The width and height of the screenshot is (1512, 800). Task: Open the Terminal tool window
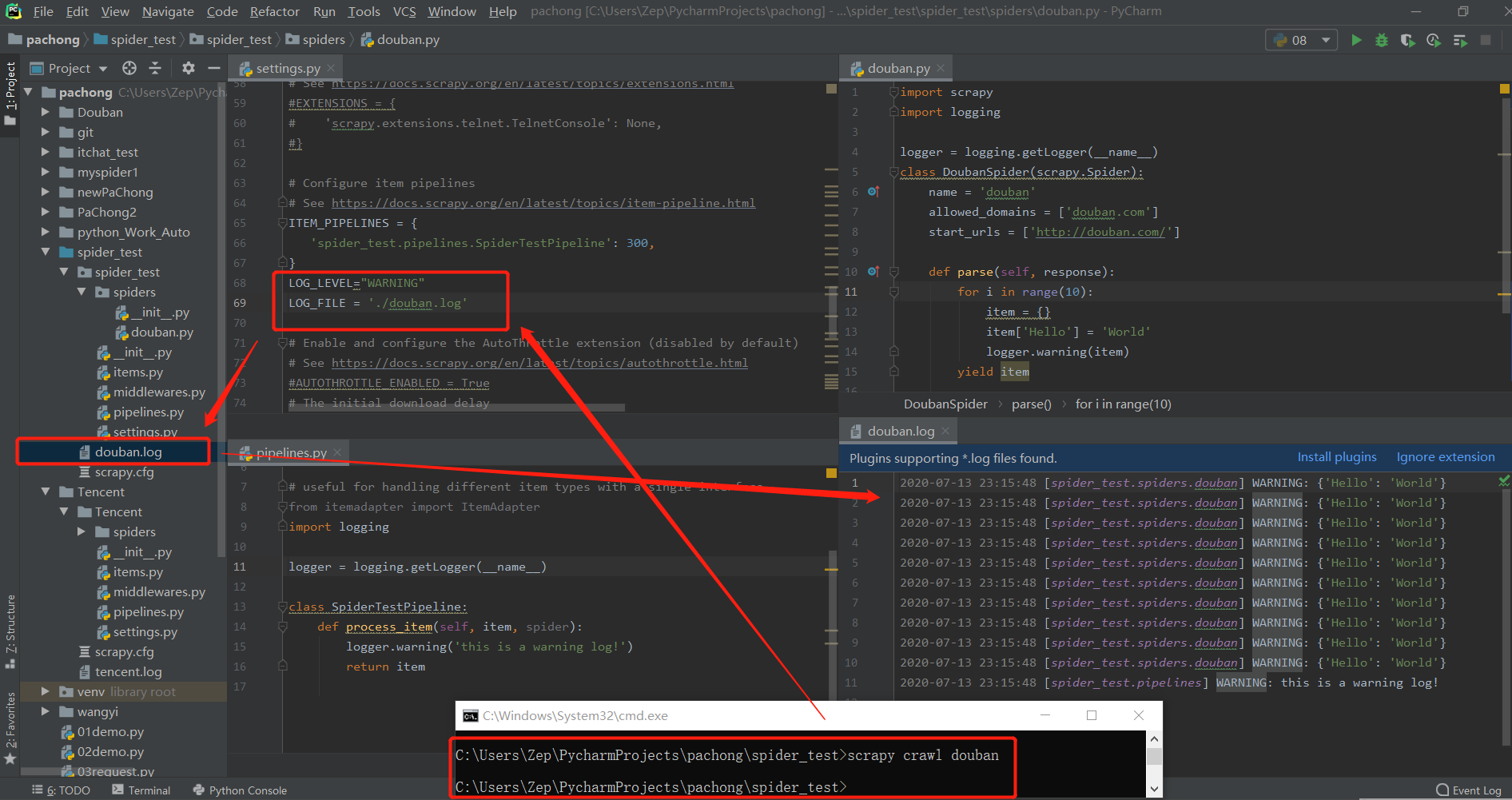pyautogui.click(x=141, y=790)
